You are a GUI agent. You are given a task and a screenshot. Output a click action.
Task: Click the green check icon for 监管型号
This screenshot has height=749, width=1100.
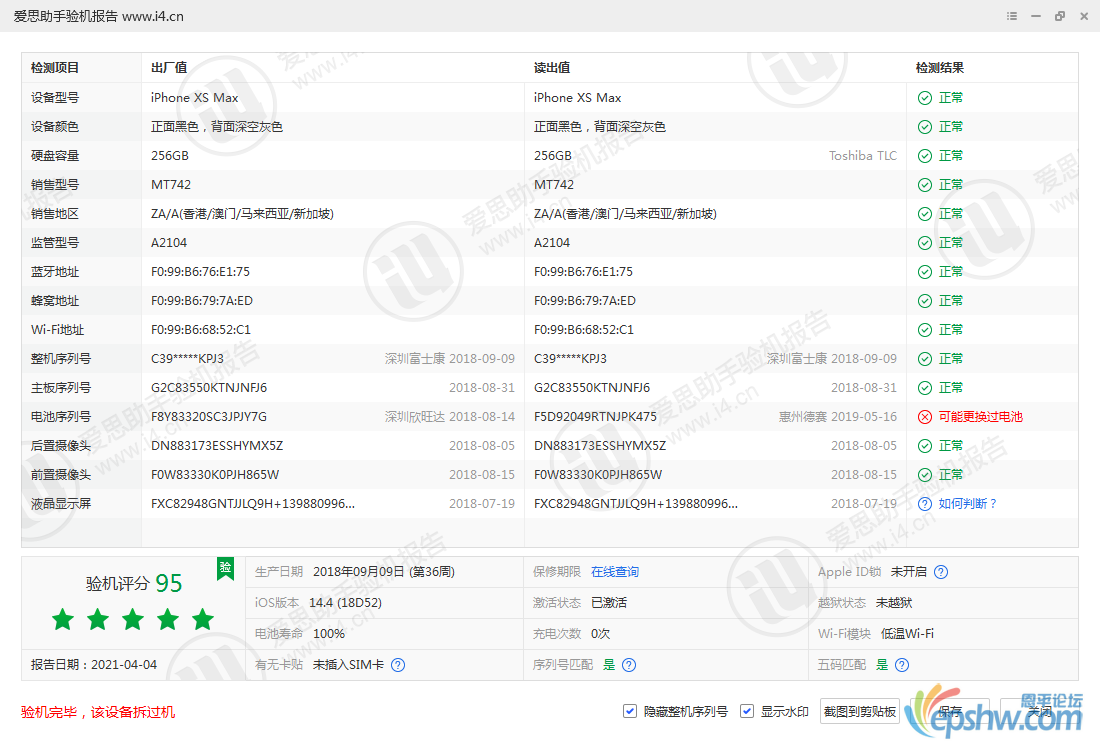[x=925, y=243]
